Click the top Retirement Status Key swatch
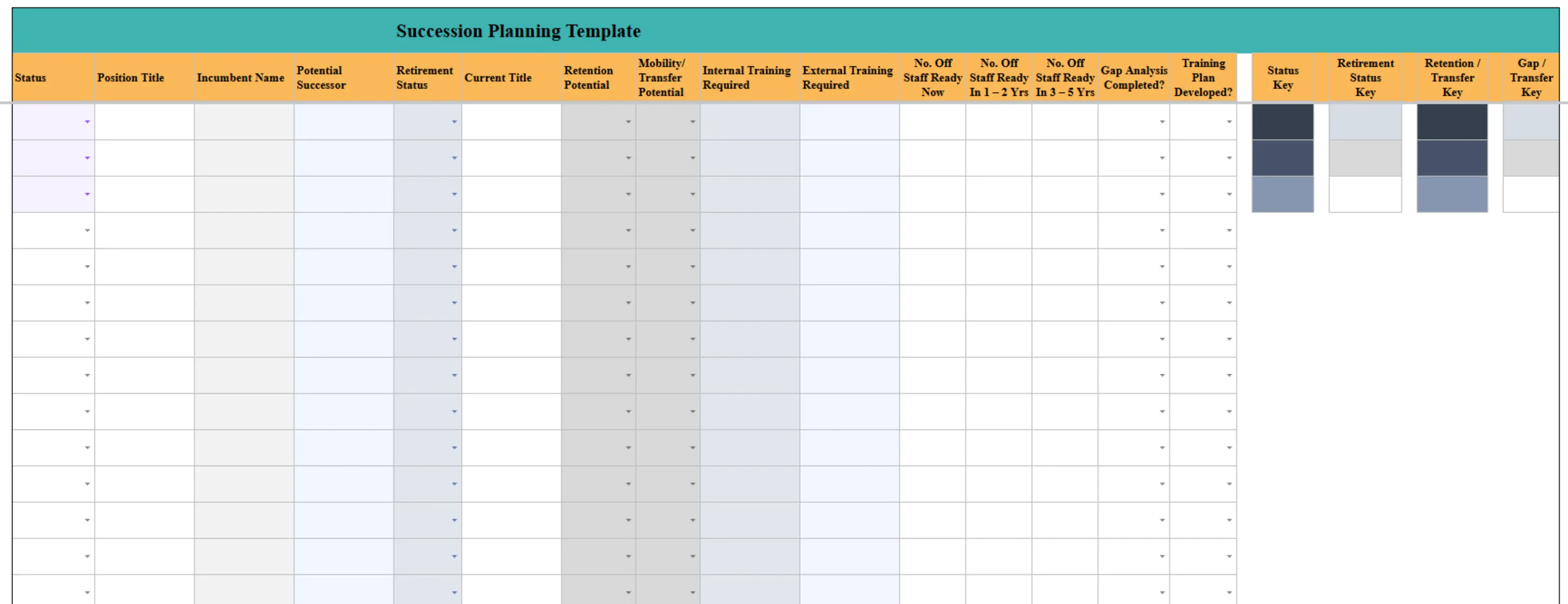The height and width of the screenshot is (604, 1568). (1365, 122)
